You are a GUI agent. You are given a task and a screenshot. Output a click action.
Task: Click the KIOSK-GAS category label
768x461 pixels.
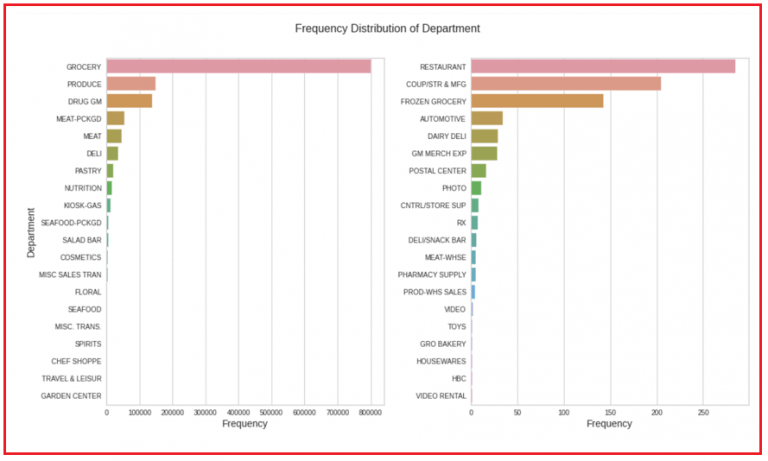[82, 205]
